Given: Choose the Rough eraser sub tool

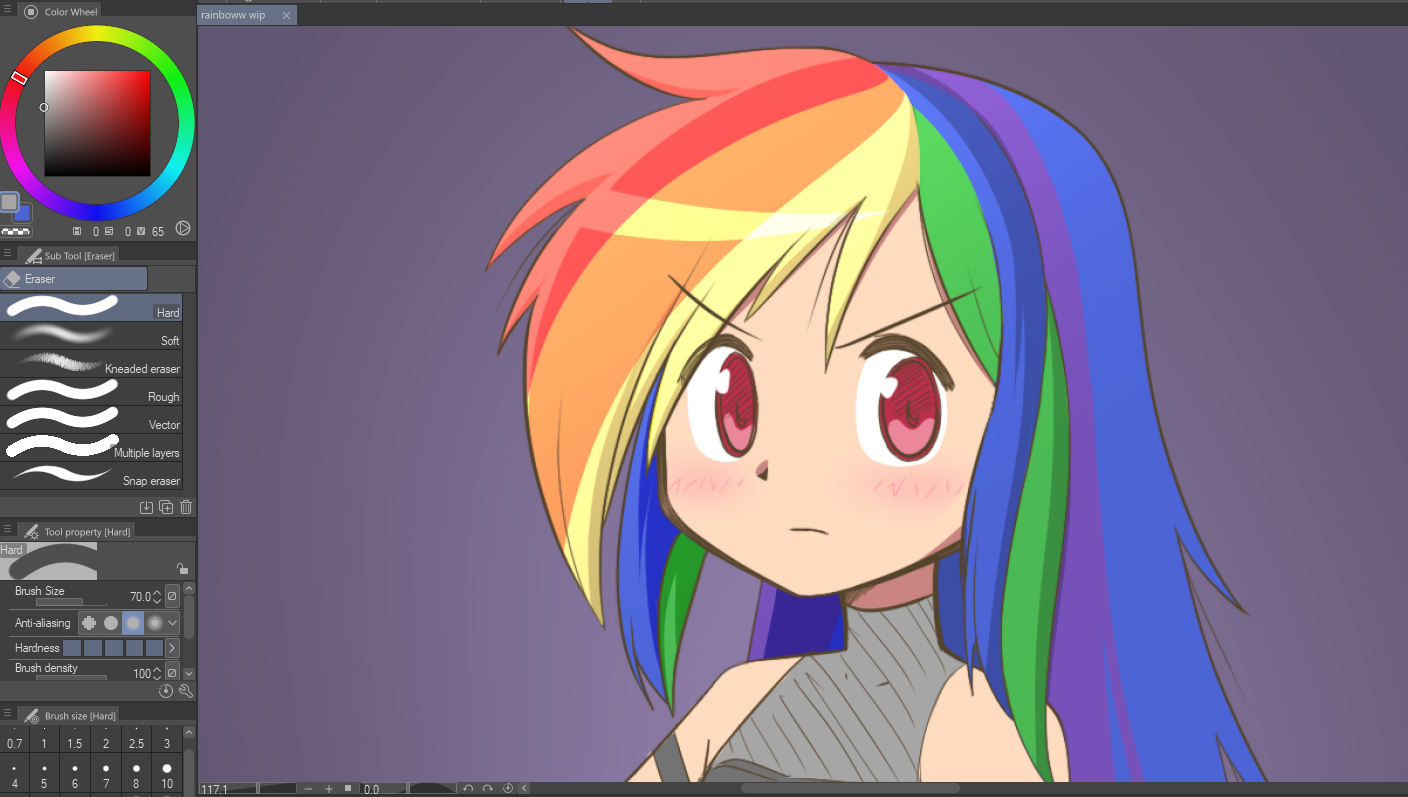Looking at the screenshot, I should pos(91,391).
